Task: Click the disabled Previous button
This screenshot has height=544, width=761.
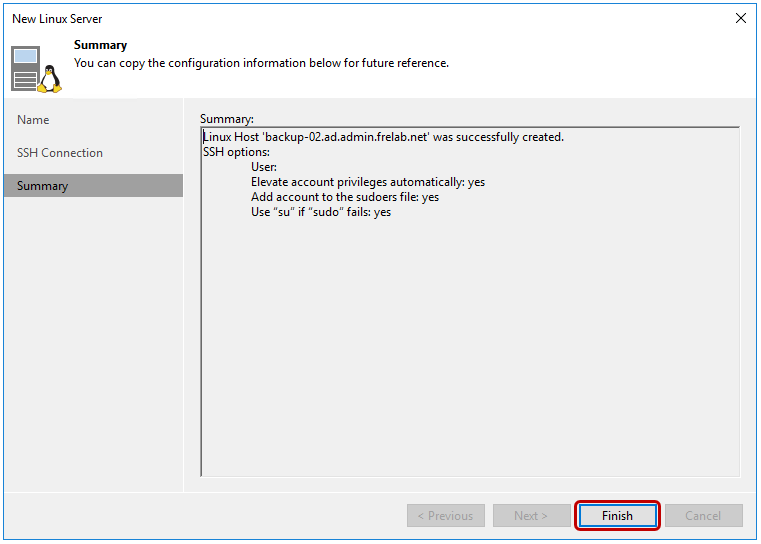Action: coord(446,515)
